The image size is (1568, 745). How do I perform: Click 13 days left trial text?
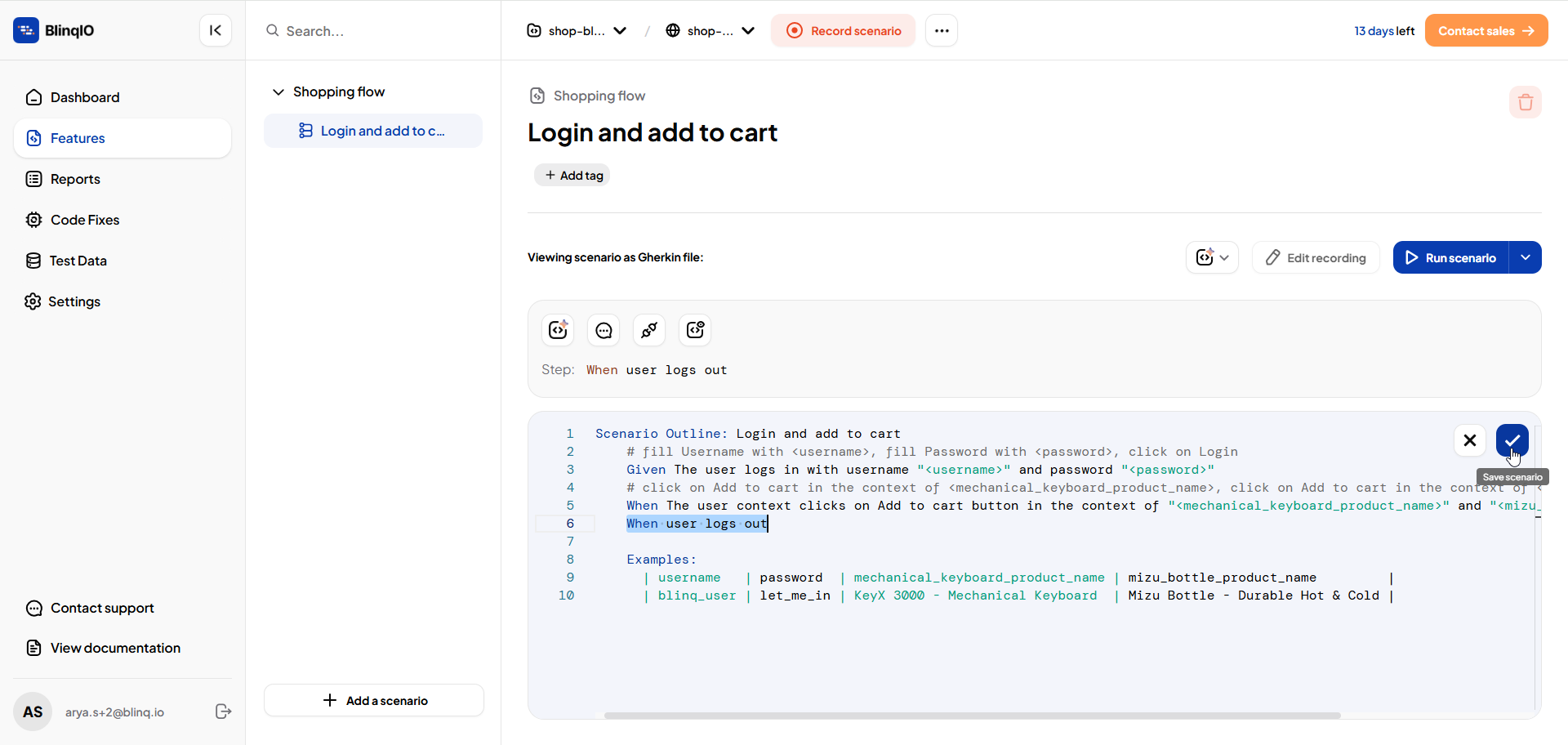[x=1384, y=31]
